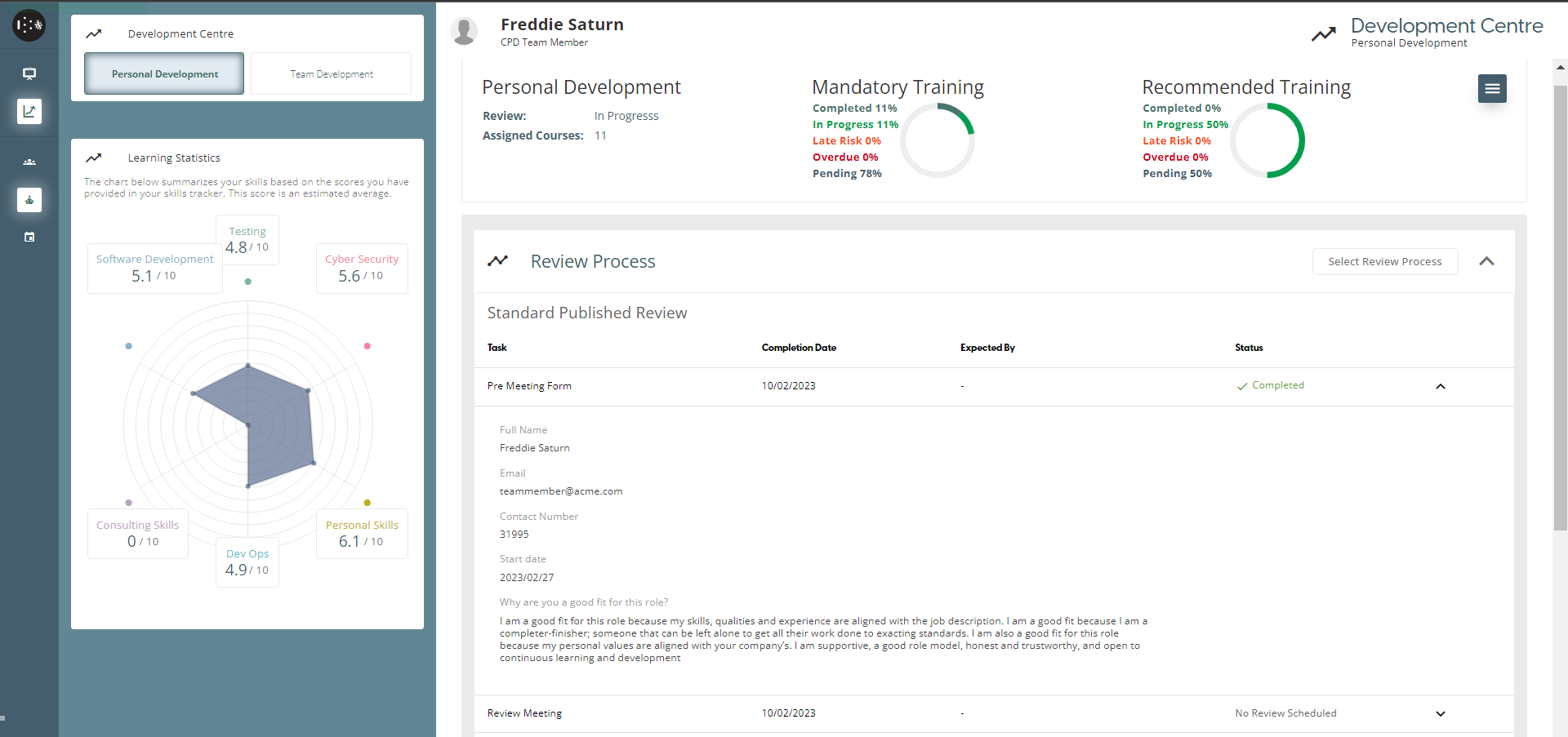The image size is (1568, 737).
Task: Click Freddie Saturn's profile avatar
Action: click(465, 31)
